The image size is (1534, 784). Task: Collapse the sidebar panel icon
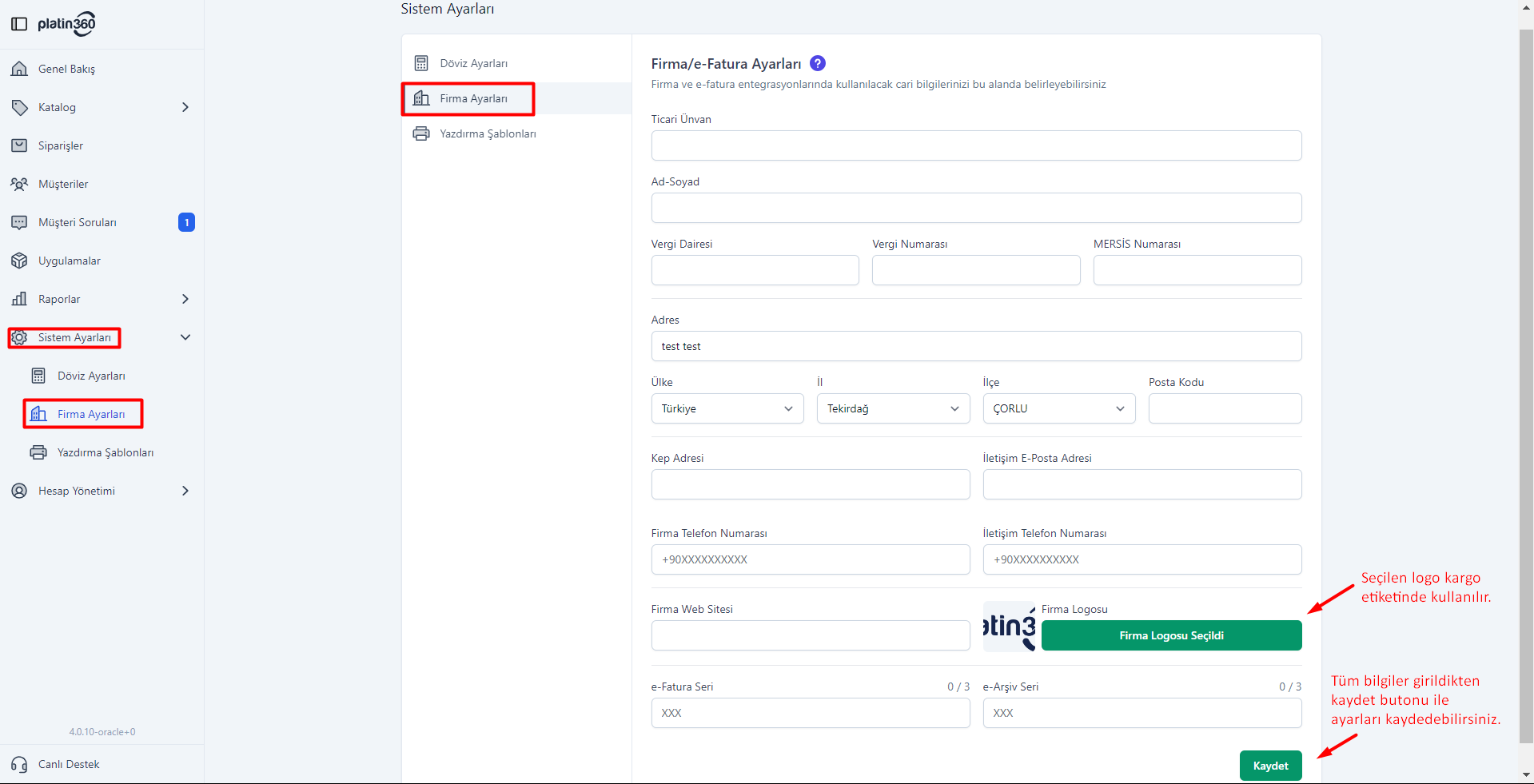(19, 24)
